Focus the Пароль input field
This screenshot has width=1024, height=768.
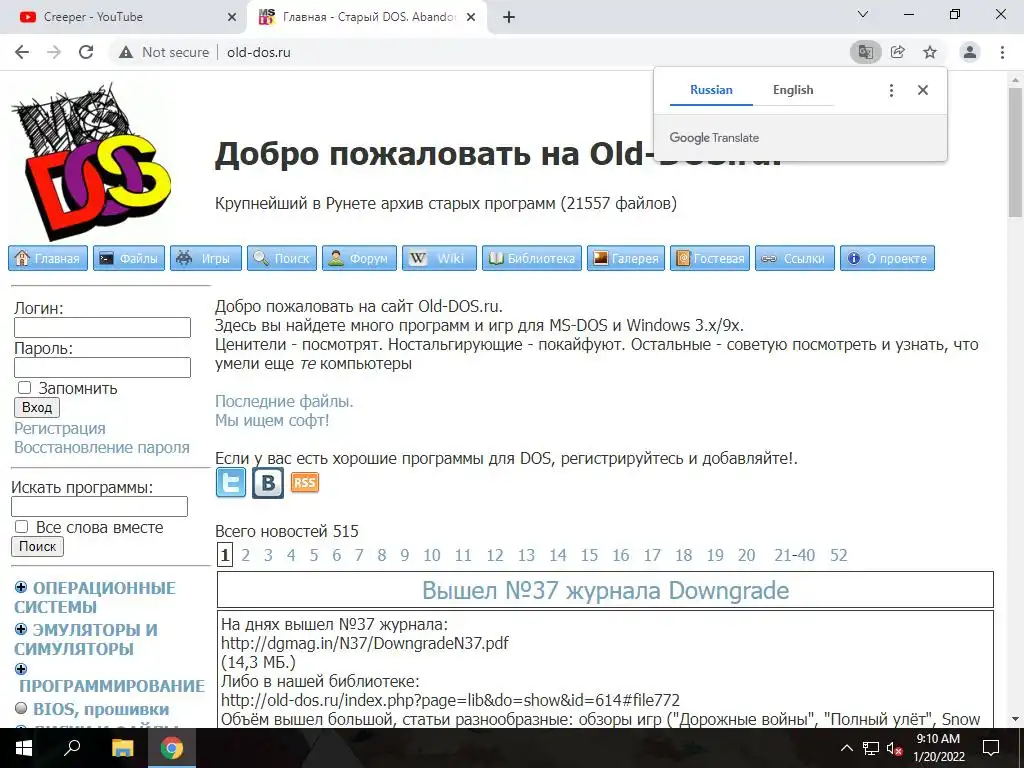point(103,367)
